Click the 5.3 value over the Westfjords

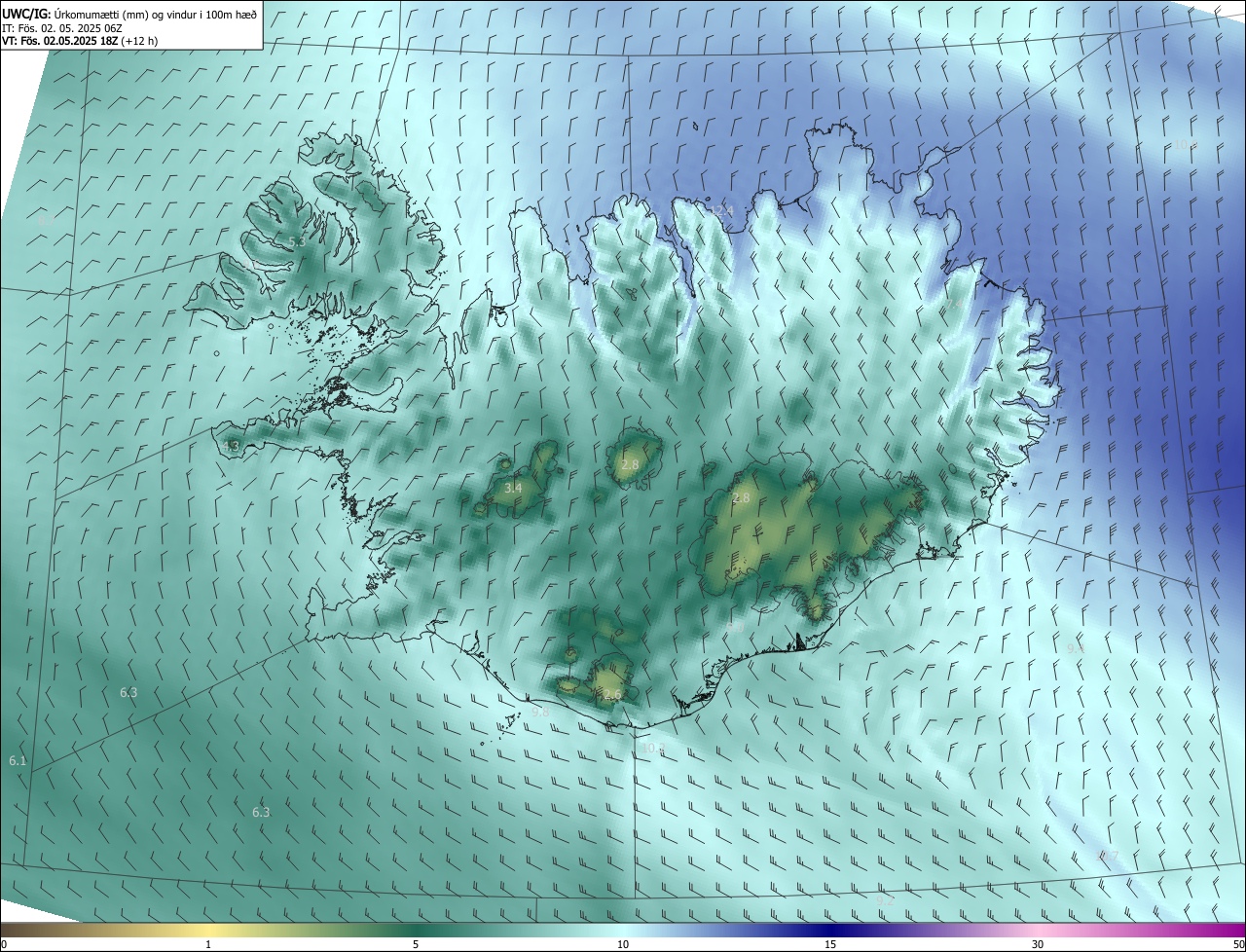[297, 241]
